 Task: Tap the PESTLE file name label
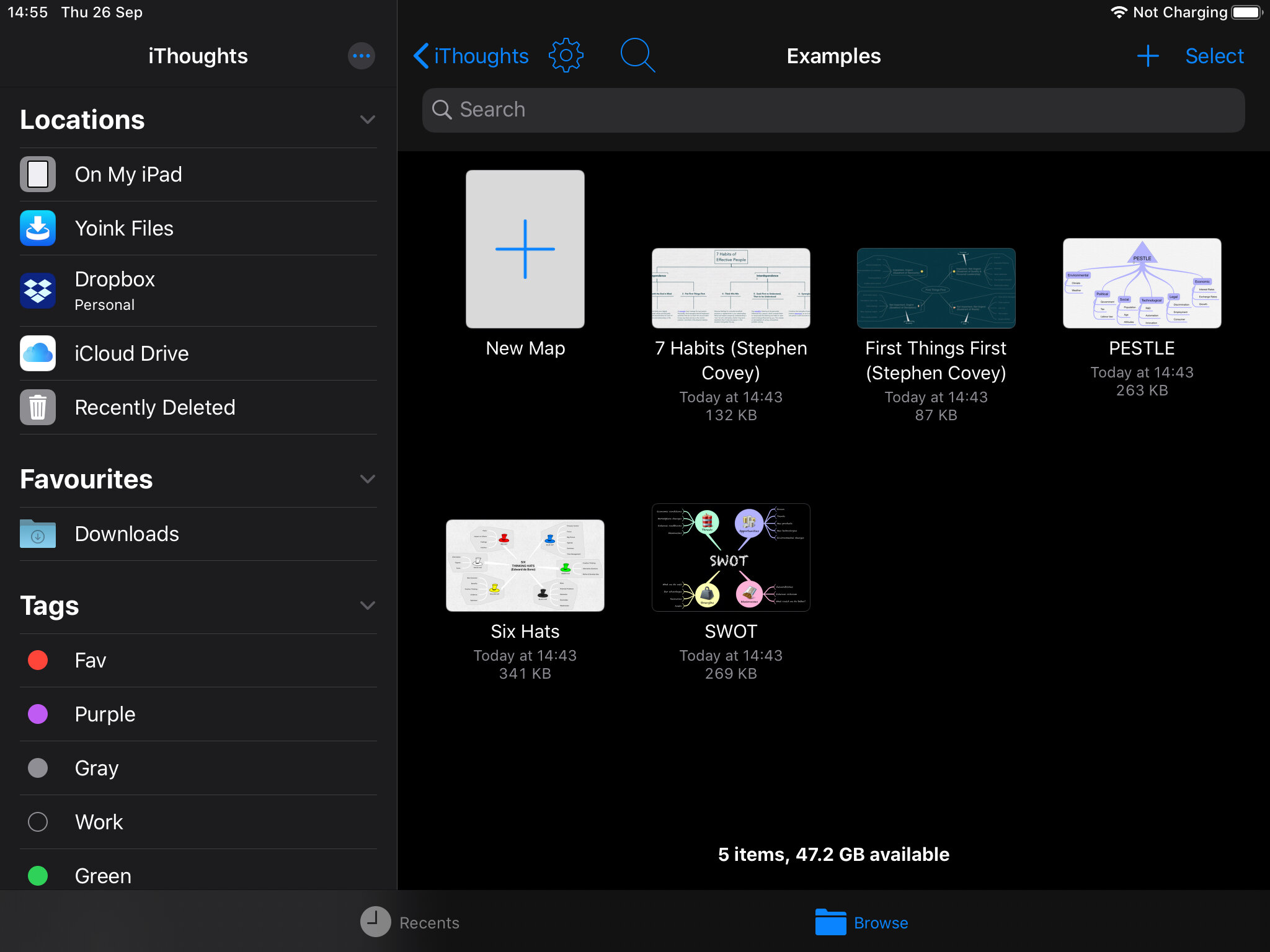point(1142,348)
